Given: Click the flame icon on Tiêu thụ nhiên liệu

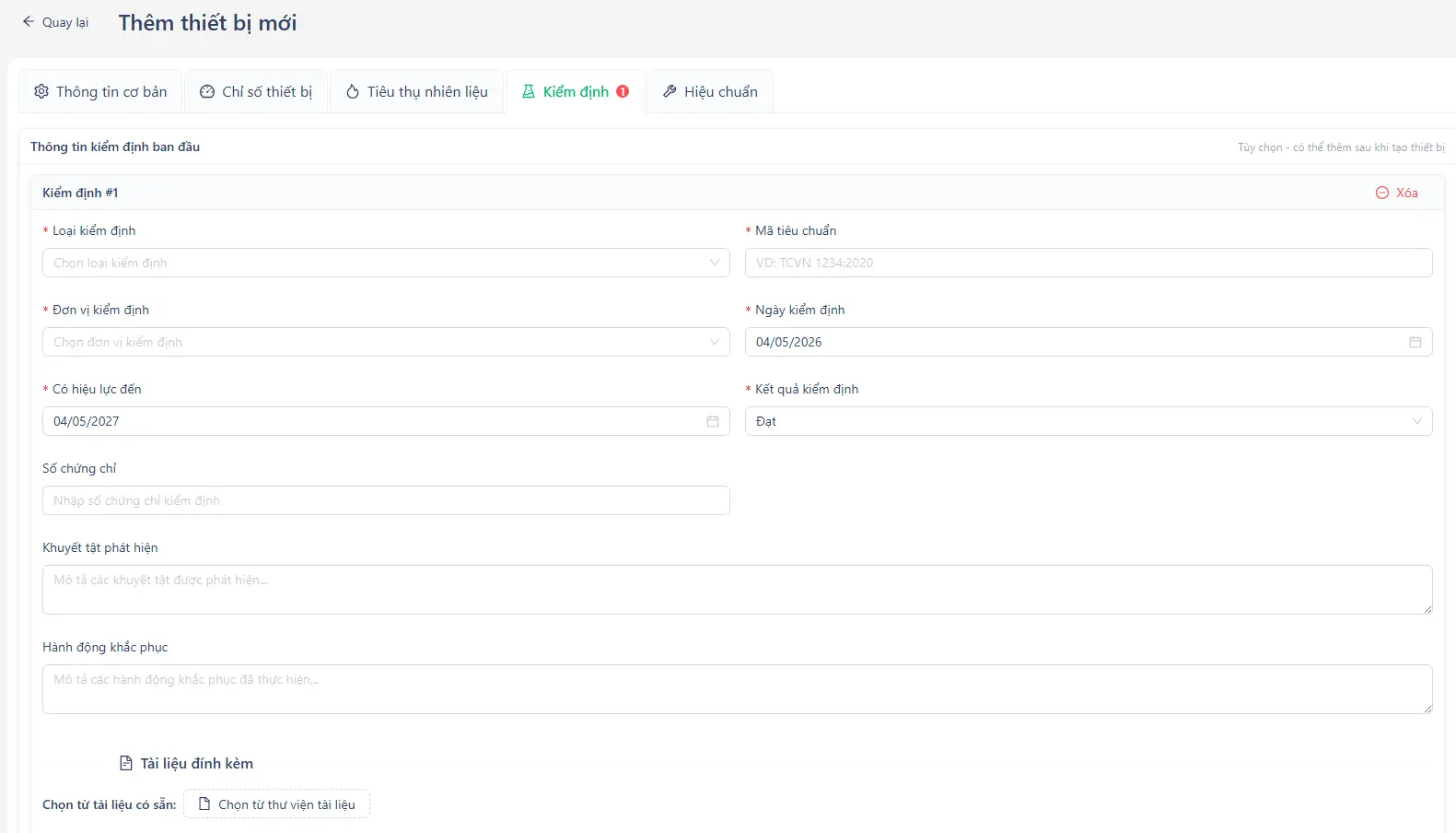Looking at the screenshot, I should coord(353,91).
